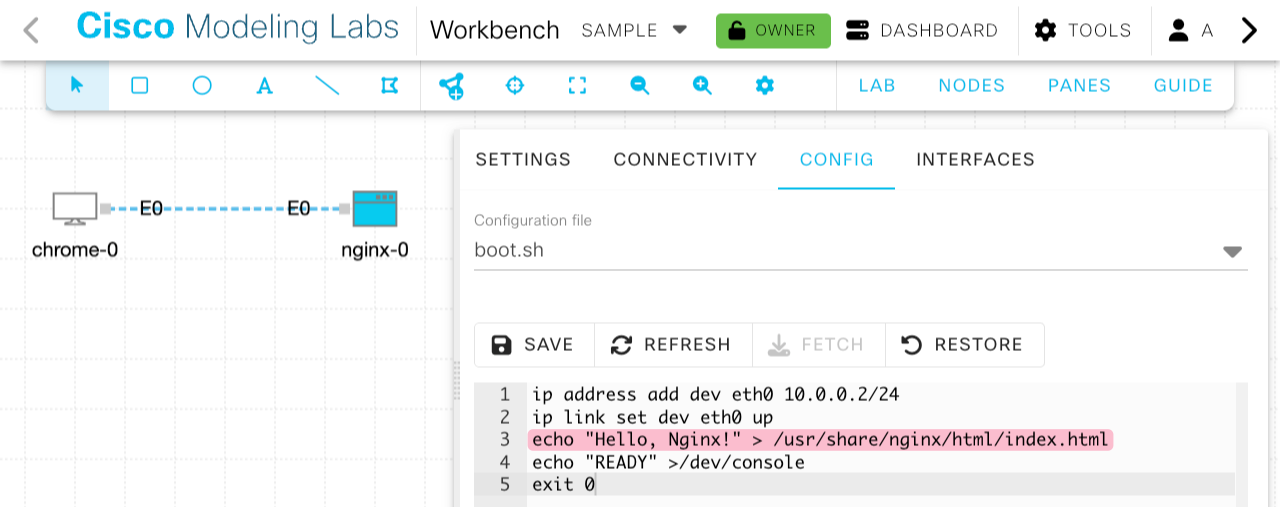Click the nginx-0 server node

coord(375,209)
